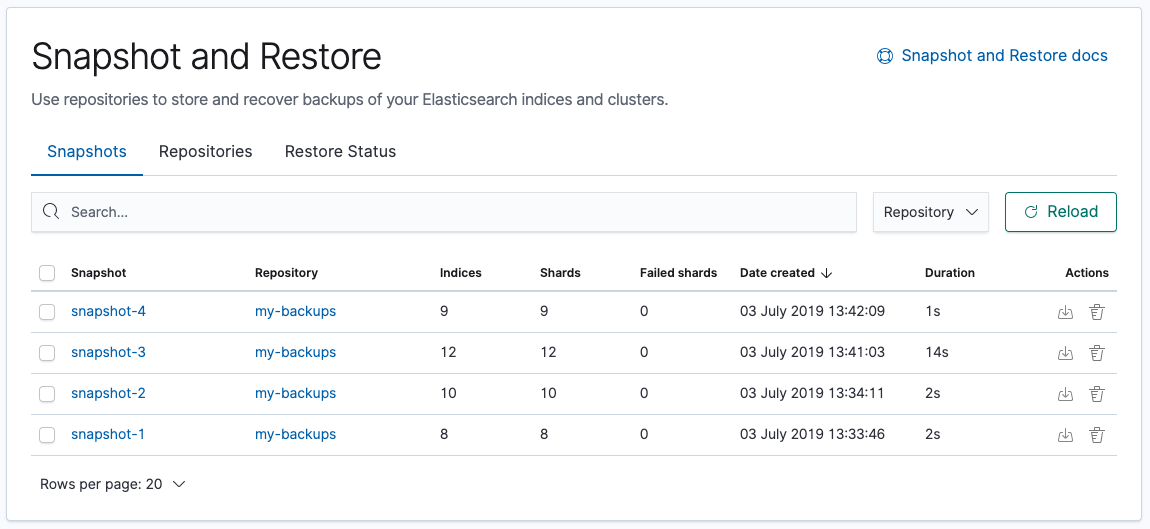Restore snapshot-1 using its restore icon
1150x529 pixels.
coord(1065,435)
